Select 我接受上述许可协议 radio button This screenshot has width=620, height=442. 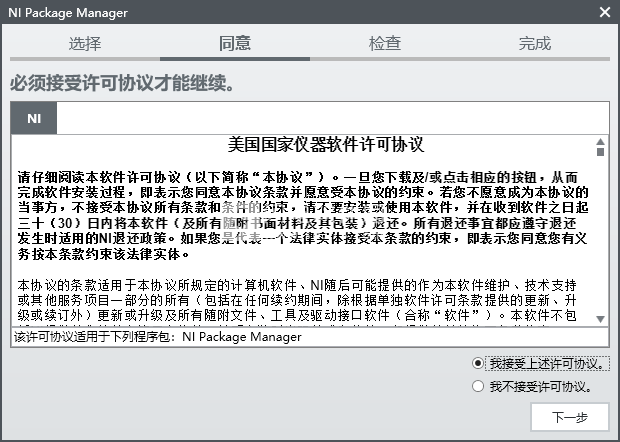(x=478, y=363)
